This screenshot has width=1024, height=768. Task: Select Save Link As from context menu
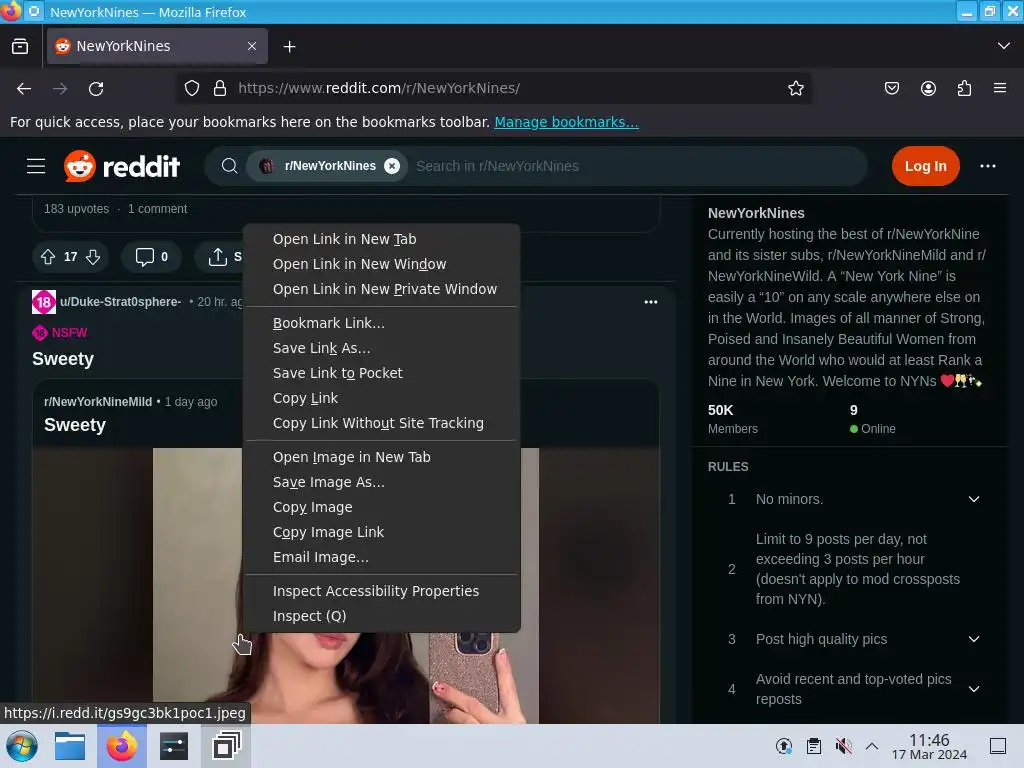point(381,348)
